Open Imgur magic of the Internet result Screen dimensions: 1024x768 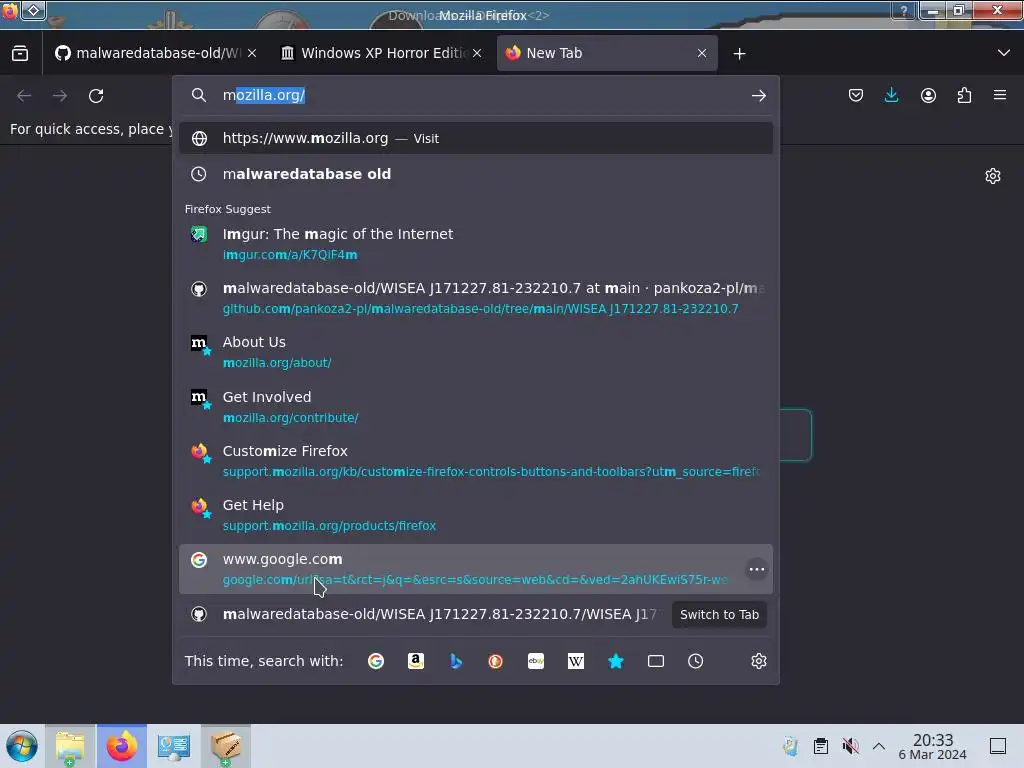click(x=475, y=244)
